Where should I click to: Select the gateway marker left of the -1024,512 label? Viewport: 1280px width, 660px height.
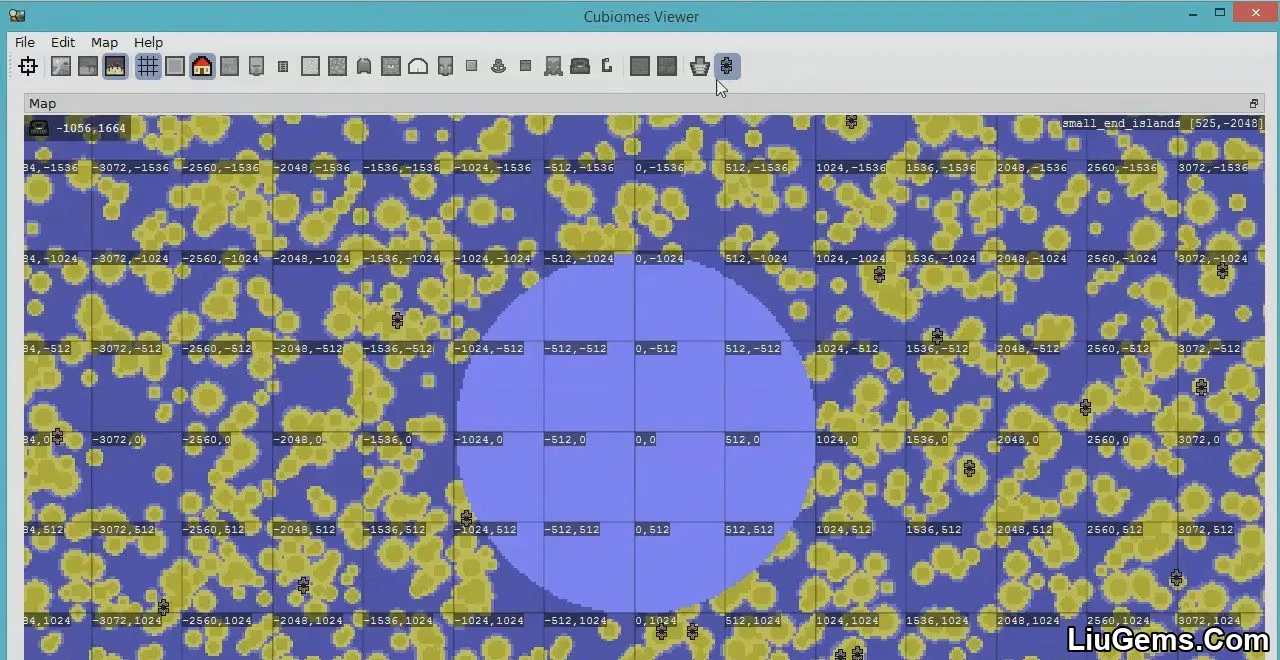coord(466,518)
